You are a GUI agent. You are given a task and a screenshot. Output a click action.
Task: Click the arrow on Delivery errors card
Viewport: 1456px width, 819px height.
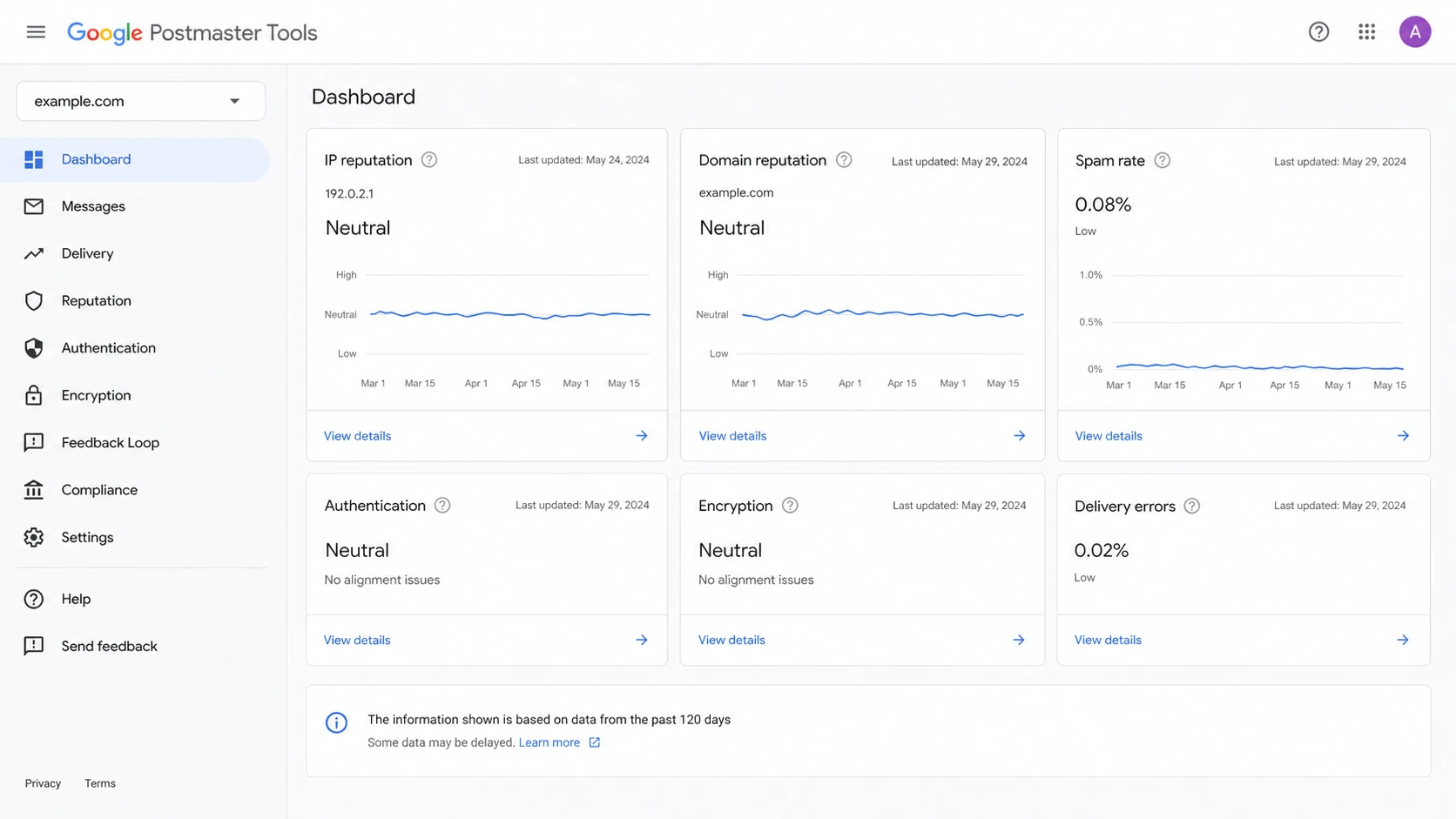click(1403, 640)
